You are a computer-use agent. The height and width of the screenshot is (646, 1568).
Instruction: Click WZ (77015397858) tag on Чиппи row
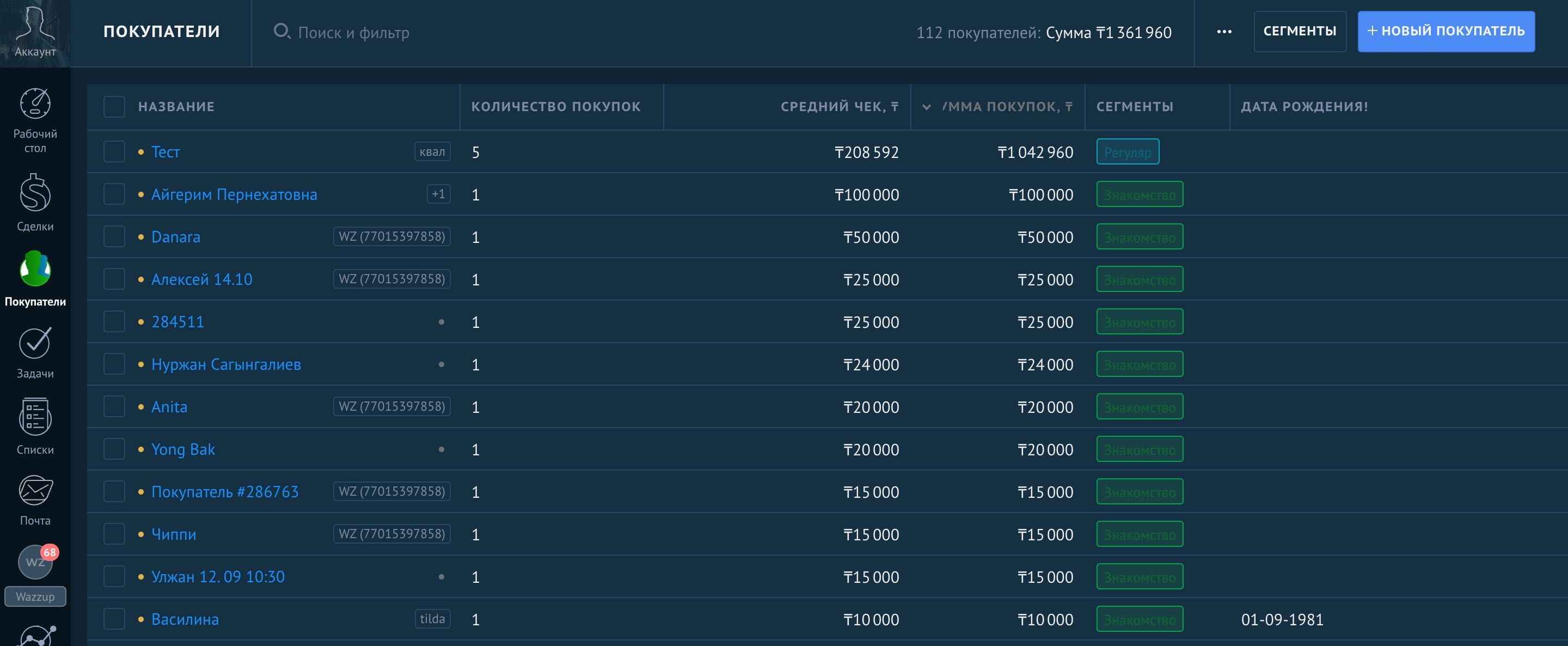[391, 534]
